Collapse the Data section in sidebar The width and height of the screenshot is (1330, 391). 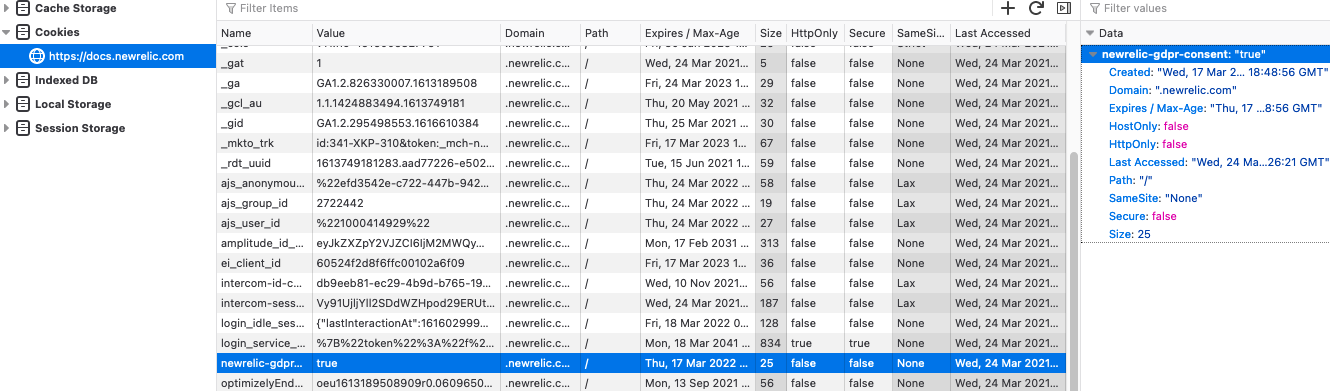tap(1090, 33)
